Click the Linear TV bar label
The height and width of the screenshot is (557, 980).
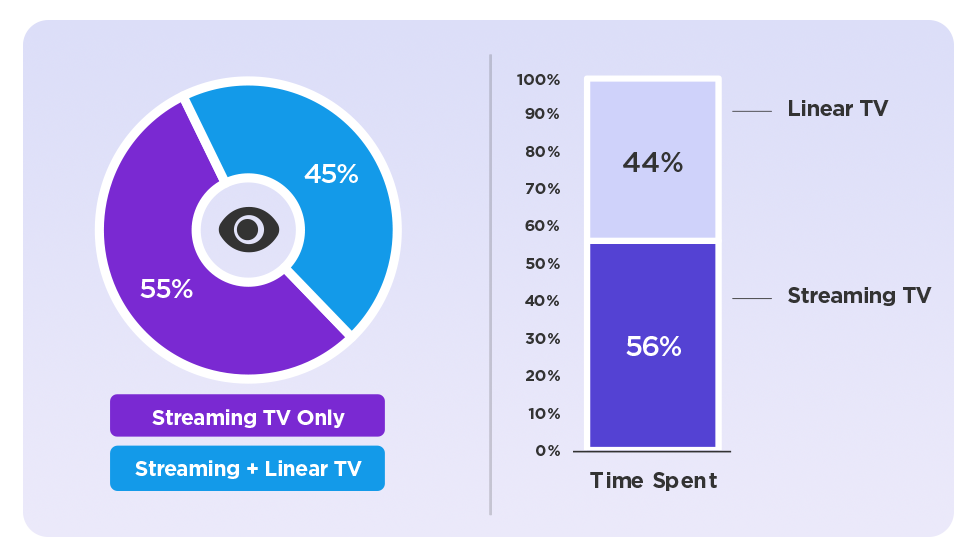click(837, 109)
